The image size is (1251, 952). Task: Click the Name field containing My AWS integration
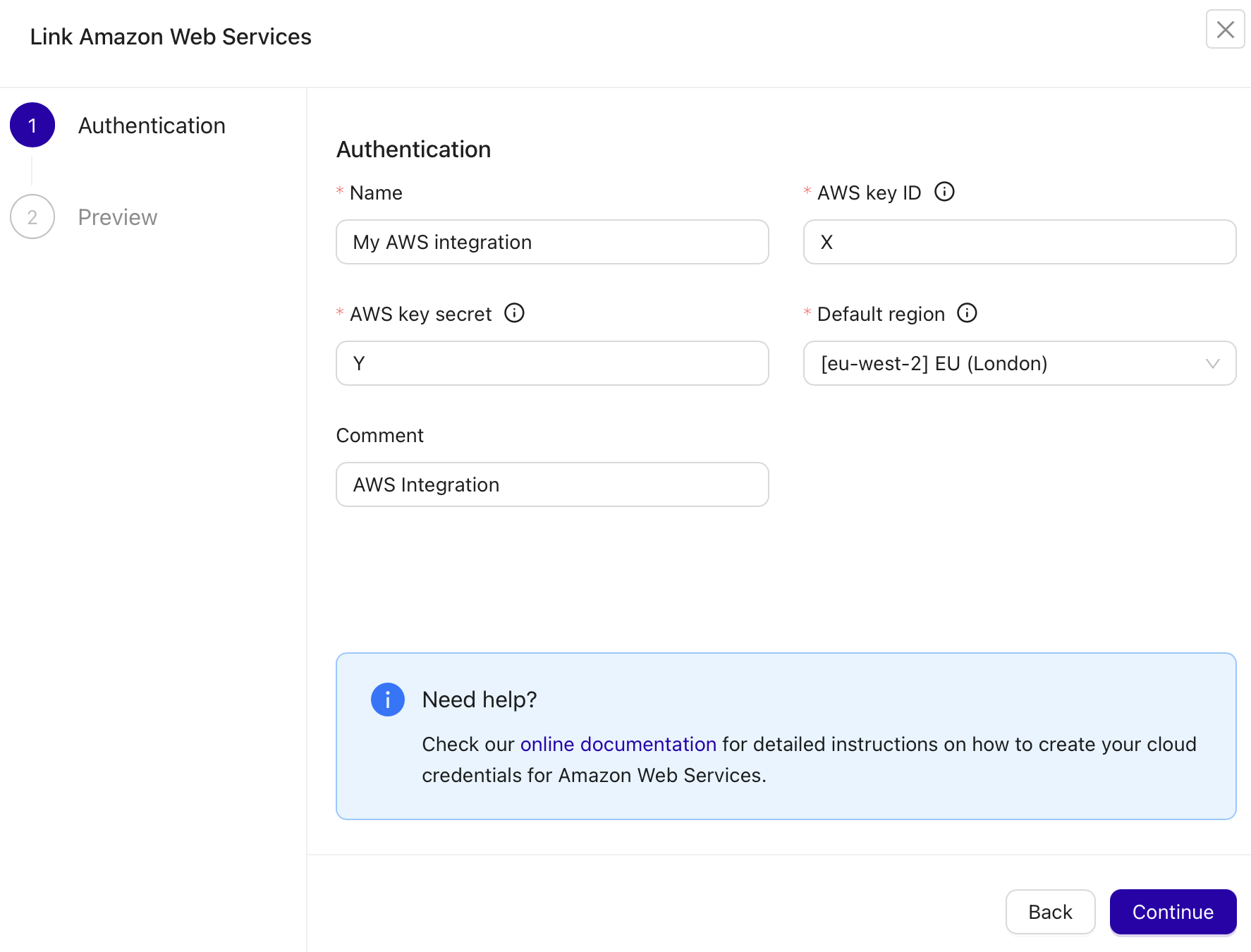click(x=552, y=242)
